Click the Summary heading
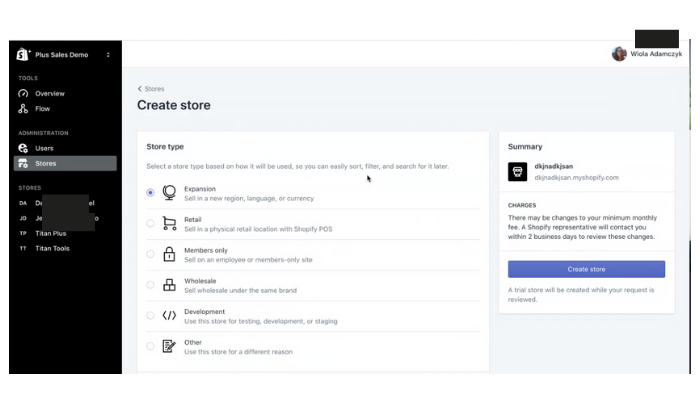 (x=525, y=146)
